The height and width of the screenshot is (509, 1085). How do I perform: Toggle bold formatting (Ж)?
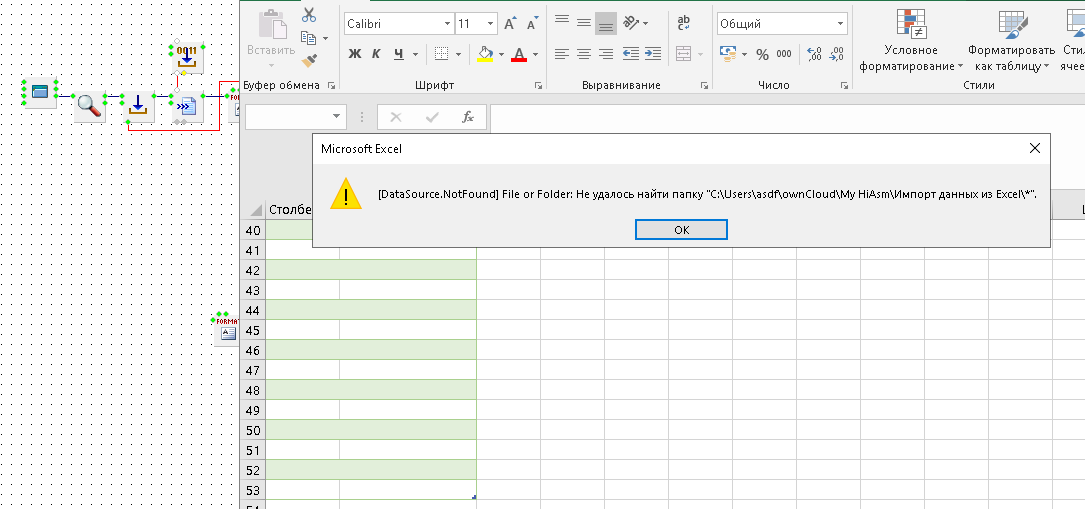click(x=355, y=54)
